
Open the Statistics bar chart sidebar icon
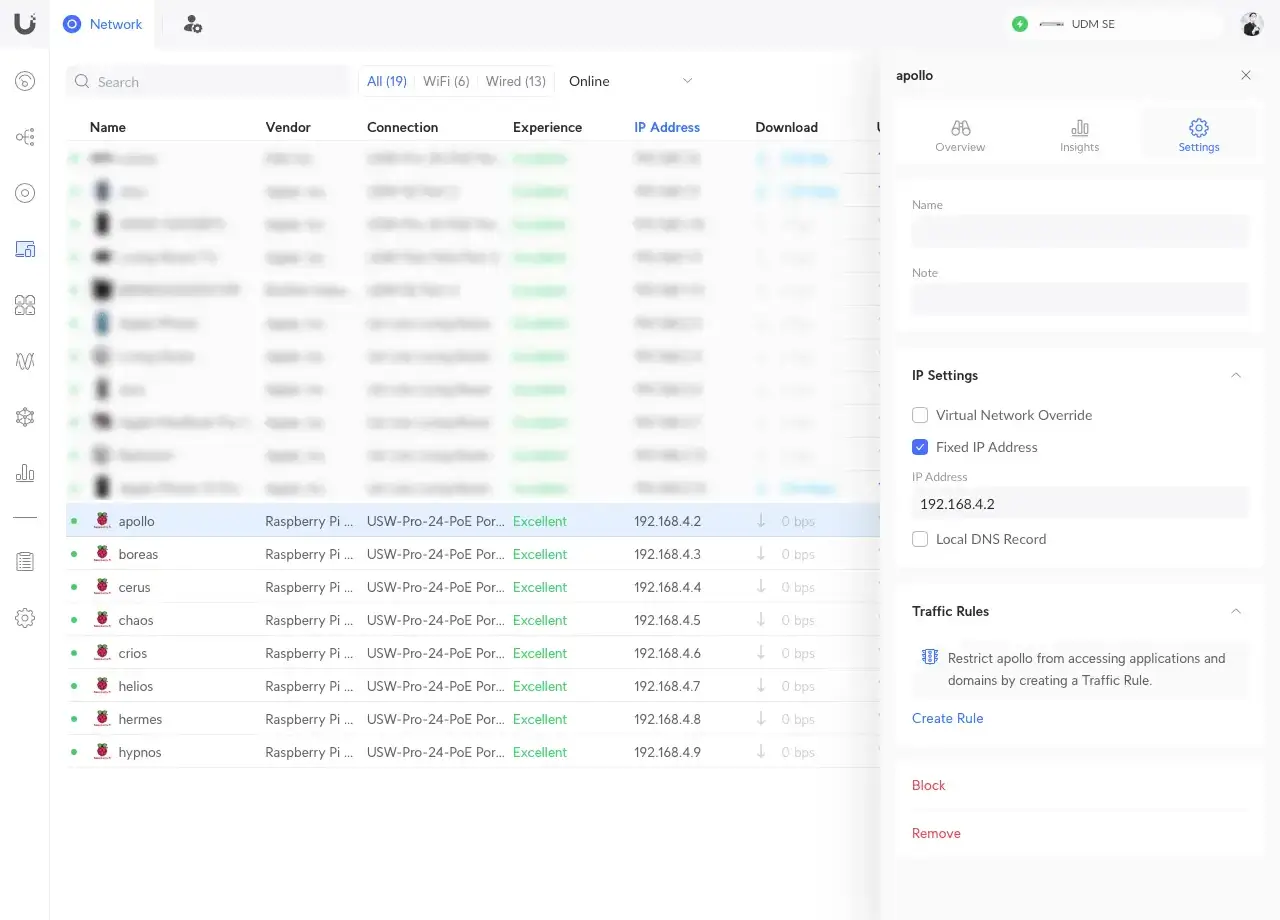coord(25,473)
